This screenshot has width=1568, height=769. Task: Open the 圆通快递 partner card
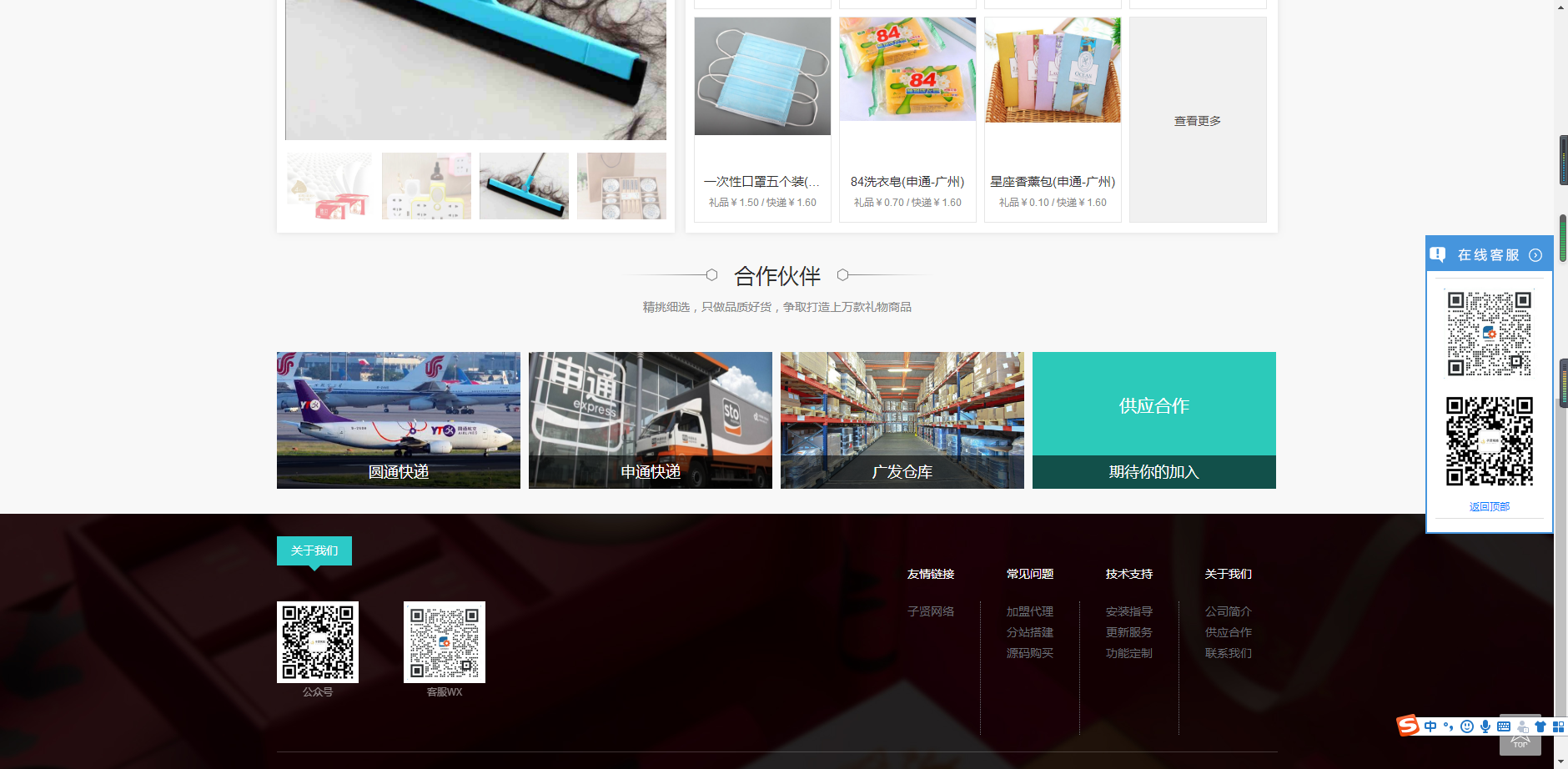[399, 420]
